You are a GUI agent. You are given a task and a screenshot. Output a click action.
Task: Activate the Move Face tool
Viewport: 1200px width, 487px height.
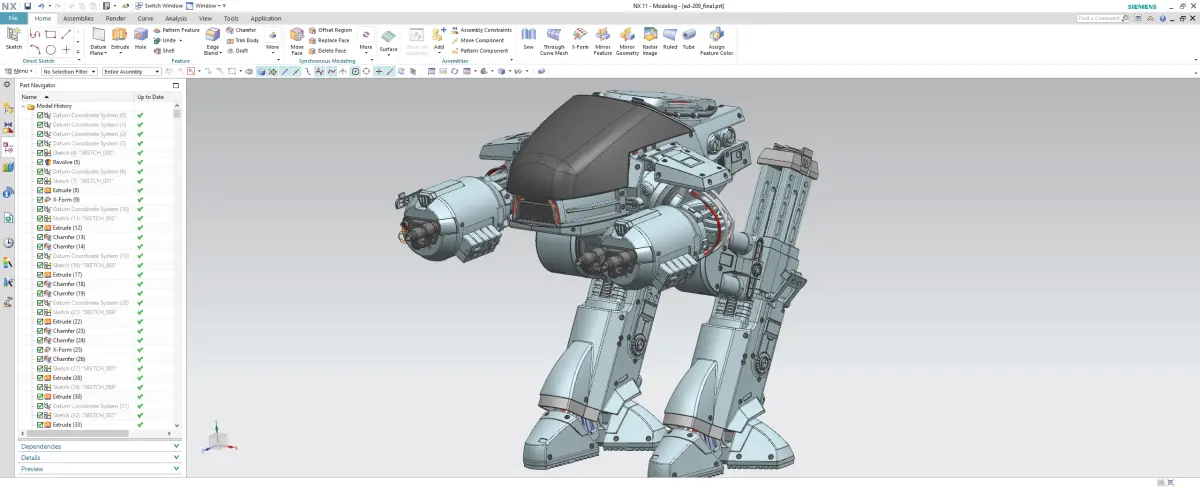[x=297, y=40]
